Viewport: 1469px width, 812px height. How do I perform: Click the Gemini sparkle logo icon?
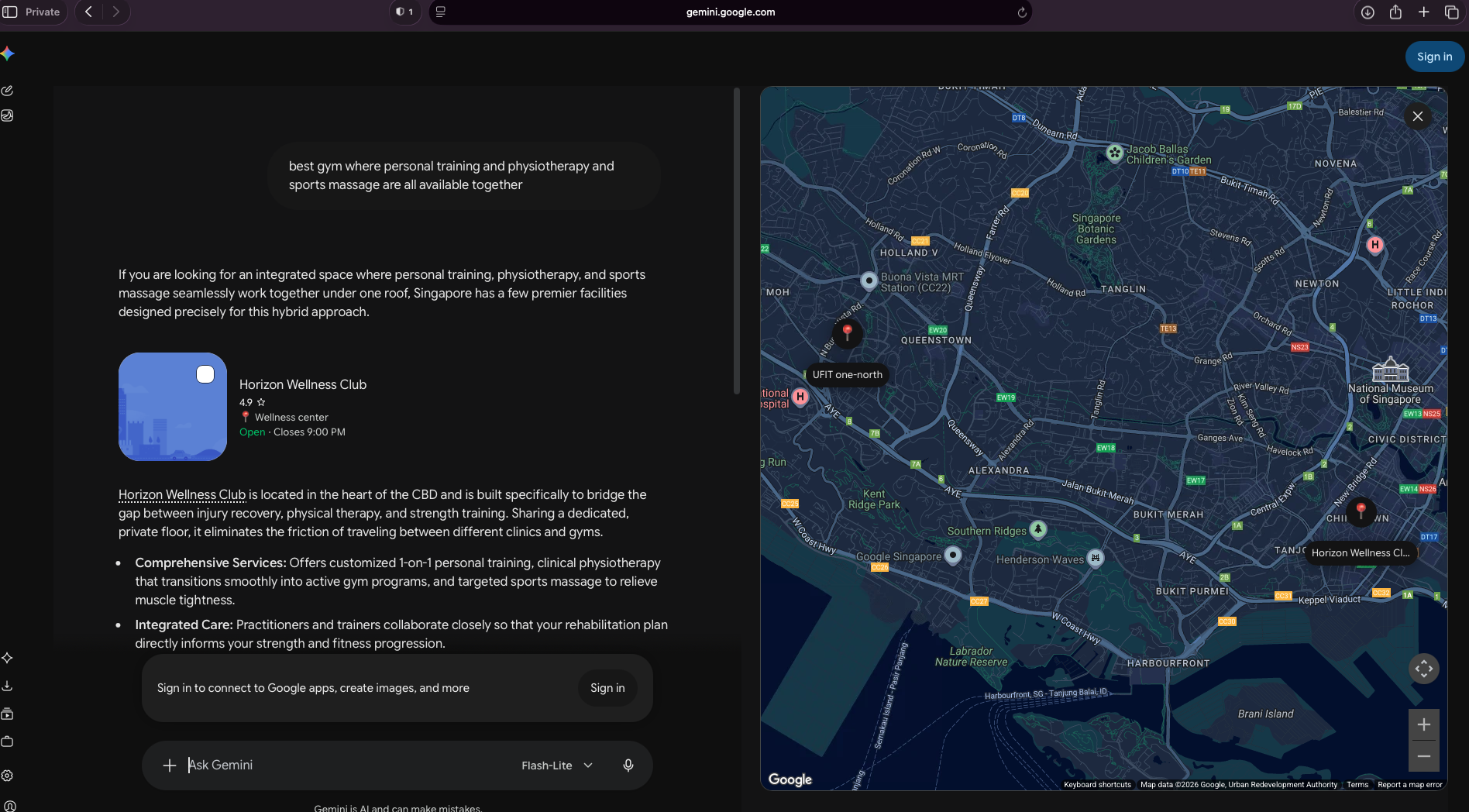[x=8, y=53]
